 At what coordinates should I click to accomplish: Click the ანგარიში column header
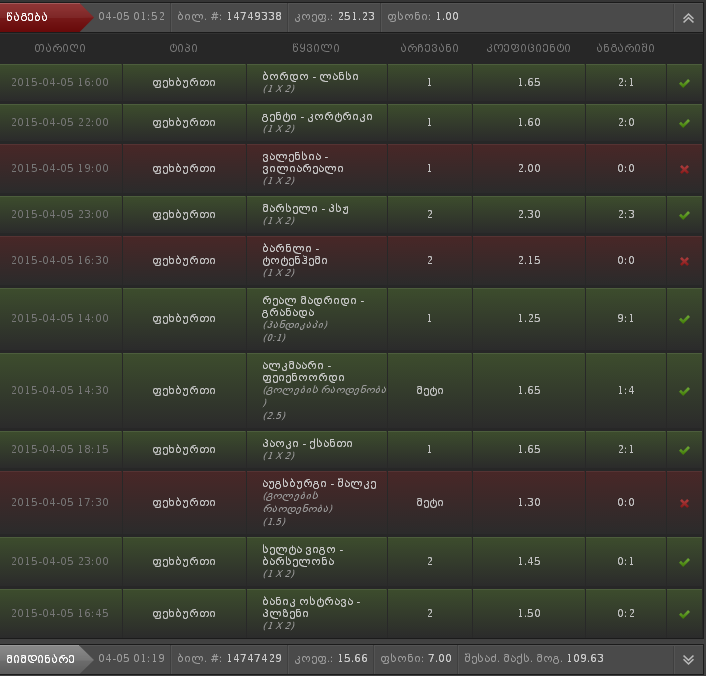coord(625,48)
